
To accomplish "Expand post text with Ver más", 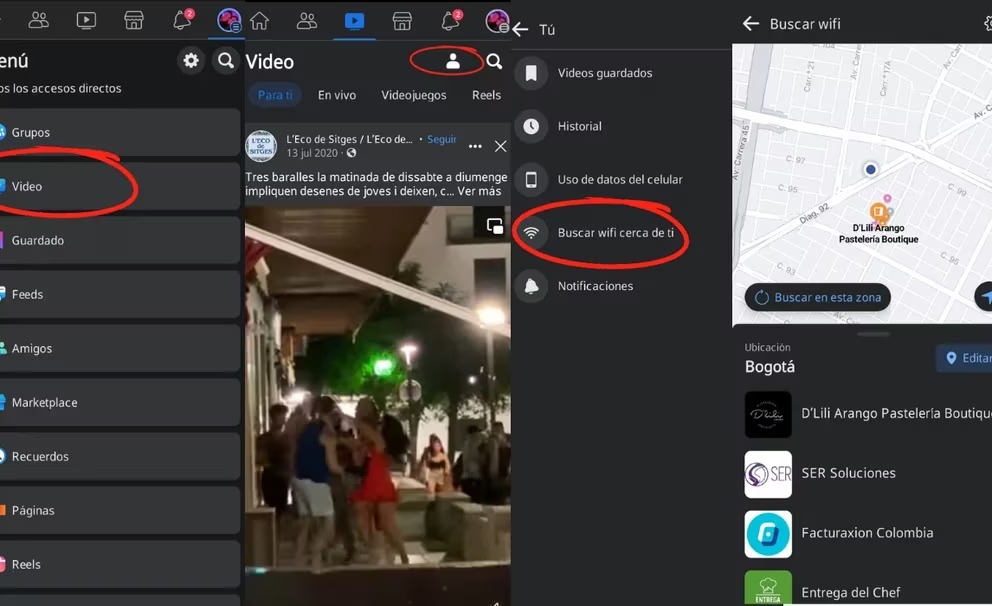I will pyautogui.click(x=479, y=191).
